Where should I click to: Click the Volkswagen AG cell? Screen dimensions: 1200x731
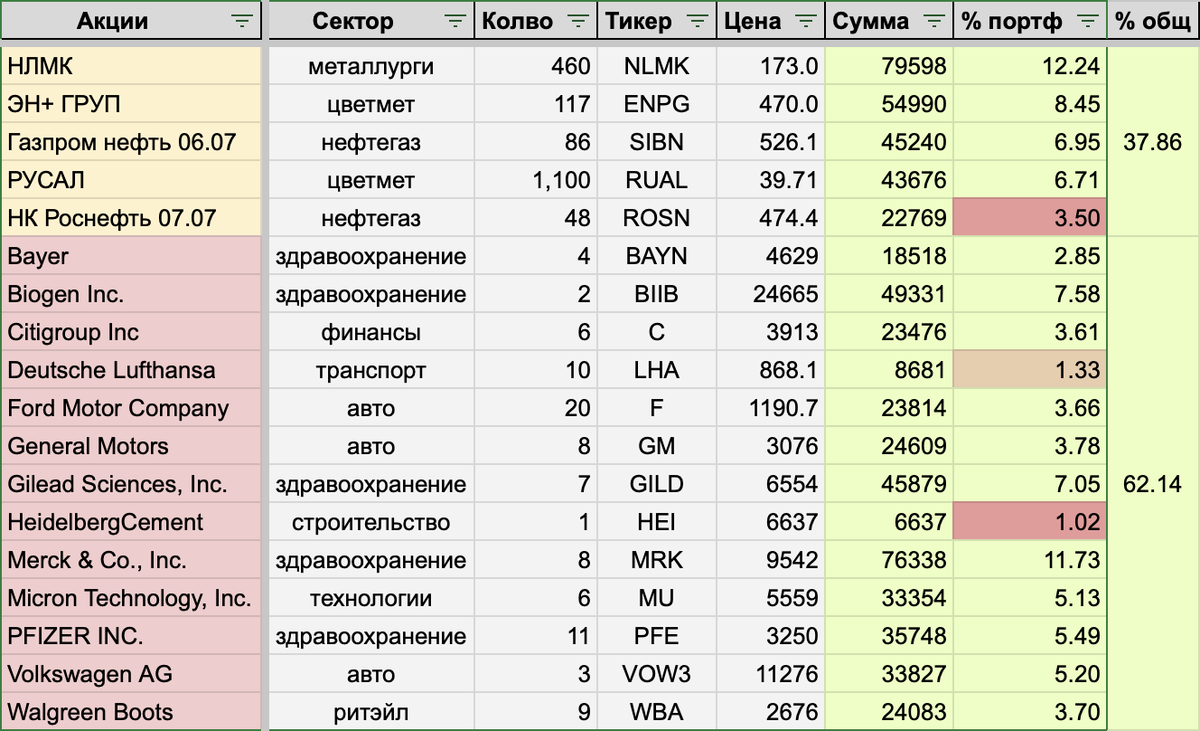132,675
